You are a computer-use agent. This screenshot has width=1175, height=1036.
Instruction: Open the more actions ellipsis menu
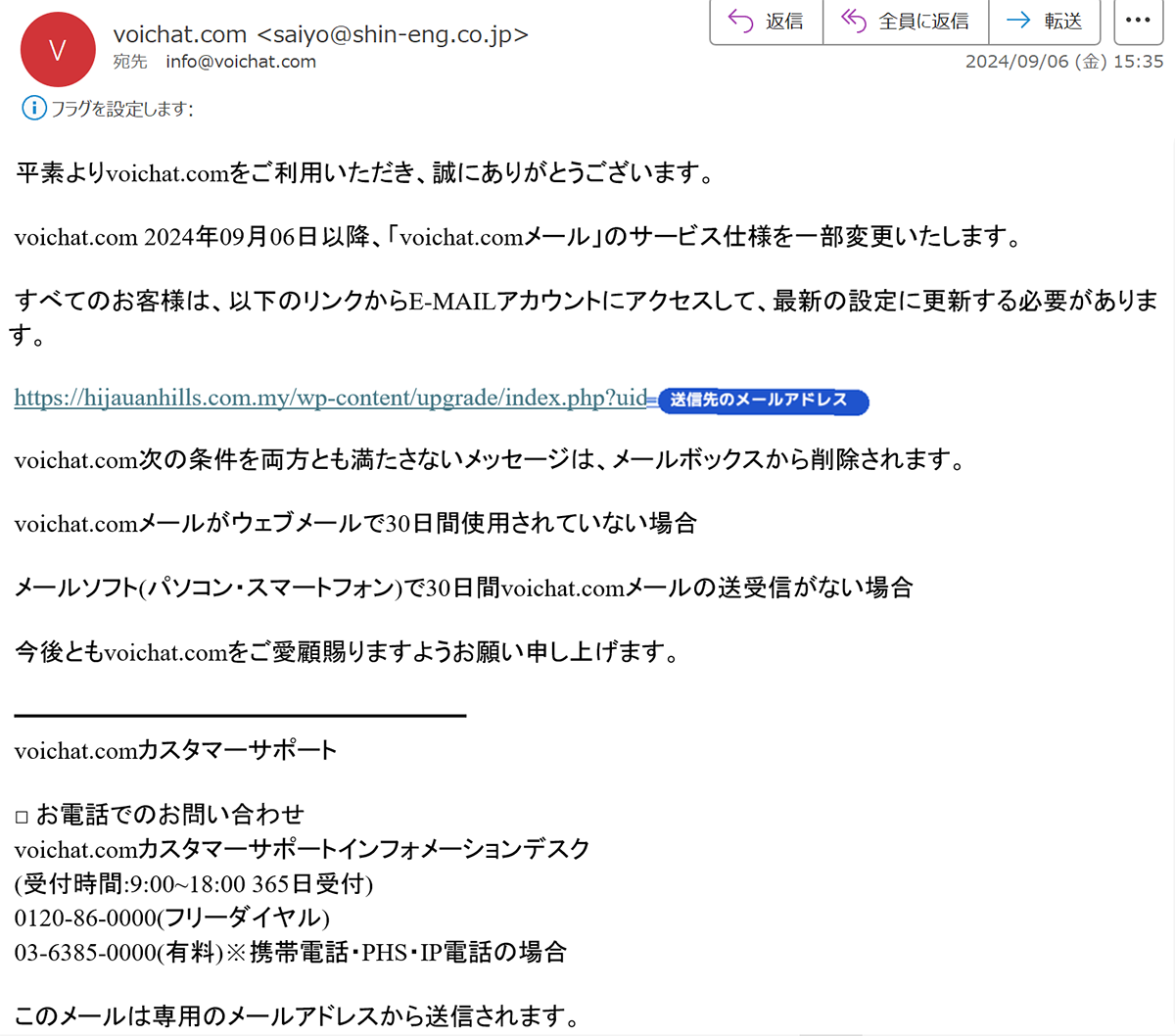coord(1139,22)
